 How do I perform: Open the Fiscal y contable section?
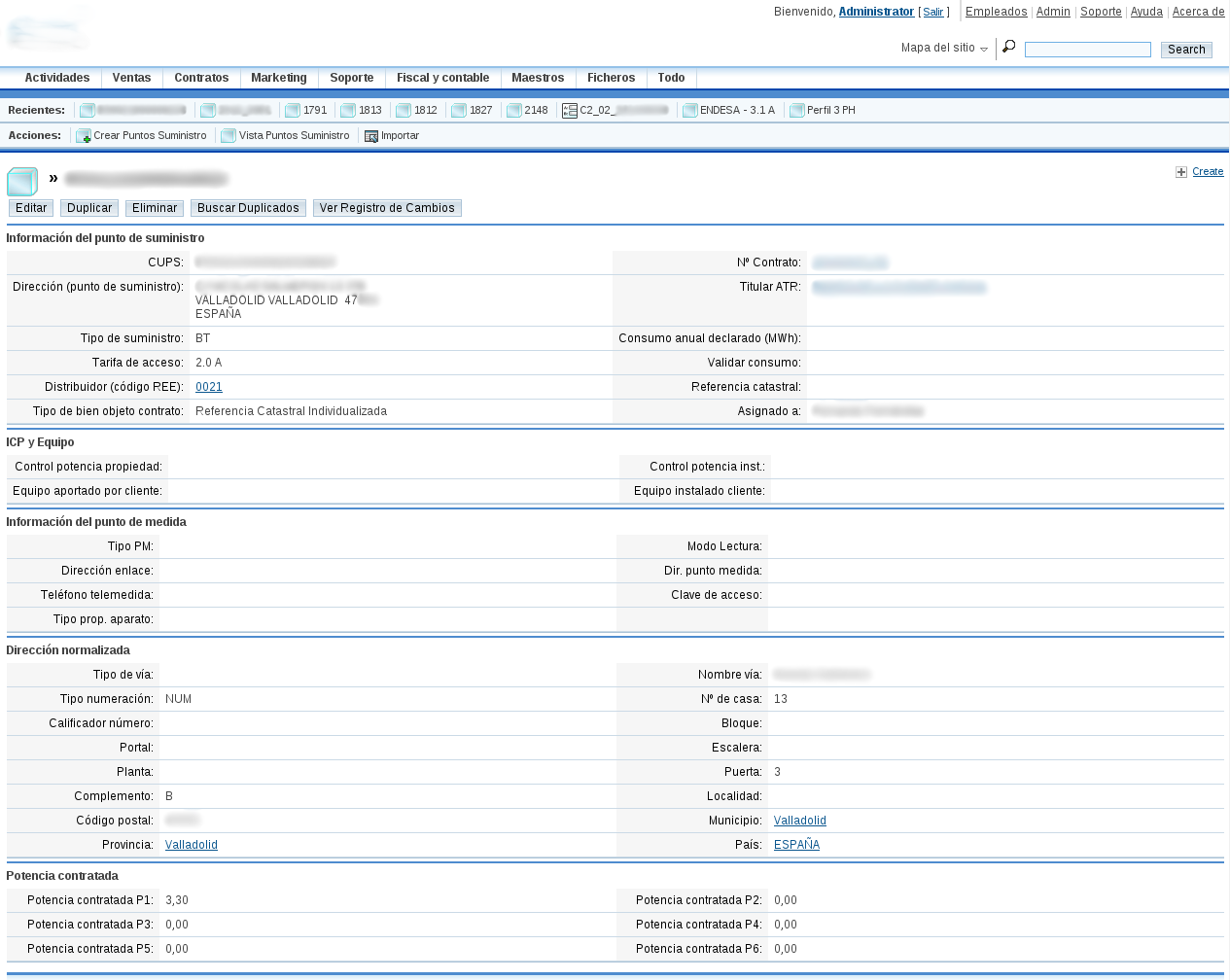pos(442,78)
